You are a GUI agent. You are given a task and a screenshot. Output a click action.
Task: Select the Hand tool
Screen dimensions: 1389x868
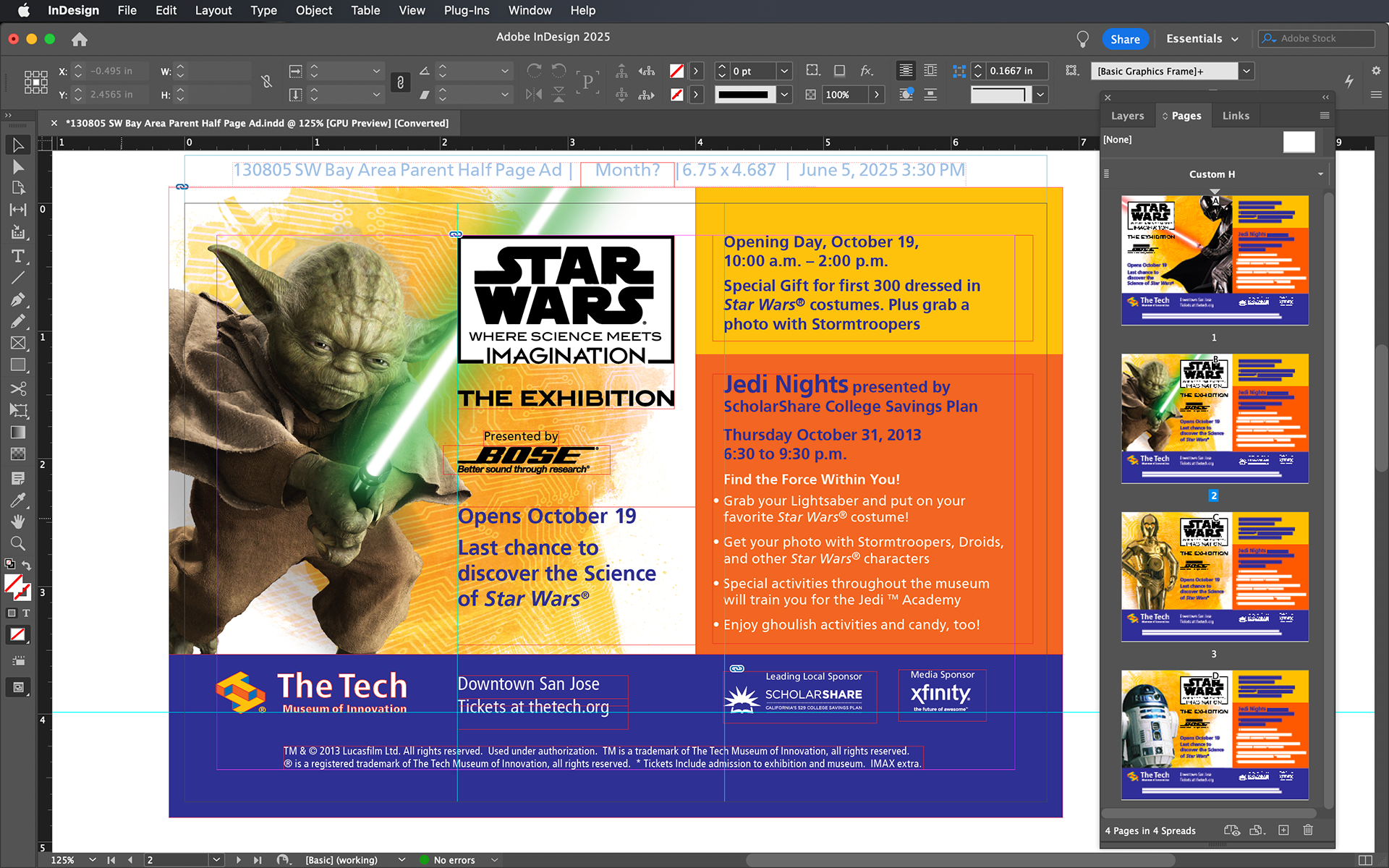(x=18, y=522)
